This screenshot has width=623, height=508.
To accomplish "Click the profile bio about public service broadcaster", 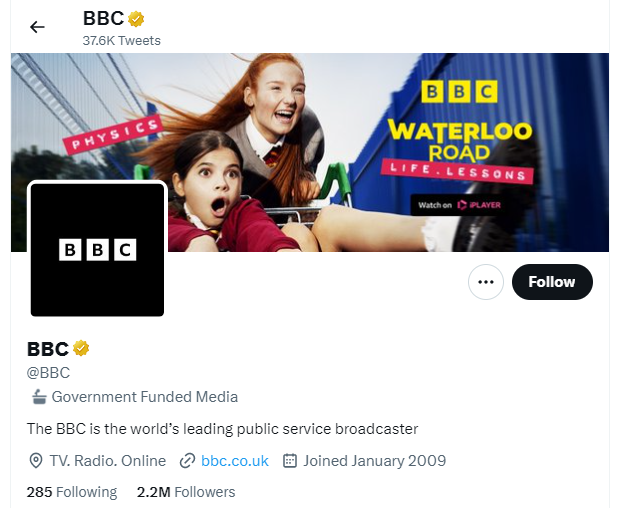I will [222, 429].
